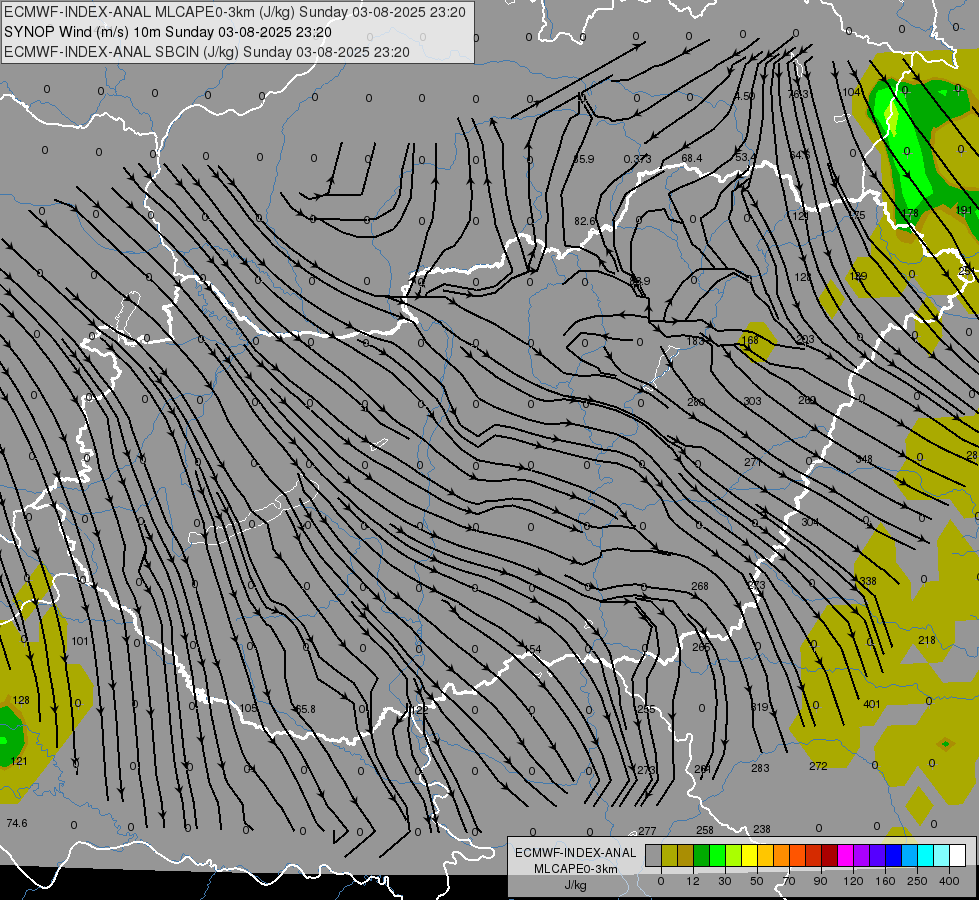Image resolution: width=979 pixels, height=900 pixels.
Task: Click the purple legend swatch
Action: [x=861, y=855]
